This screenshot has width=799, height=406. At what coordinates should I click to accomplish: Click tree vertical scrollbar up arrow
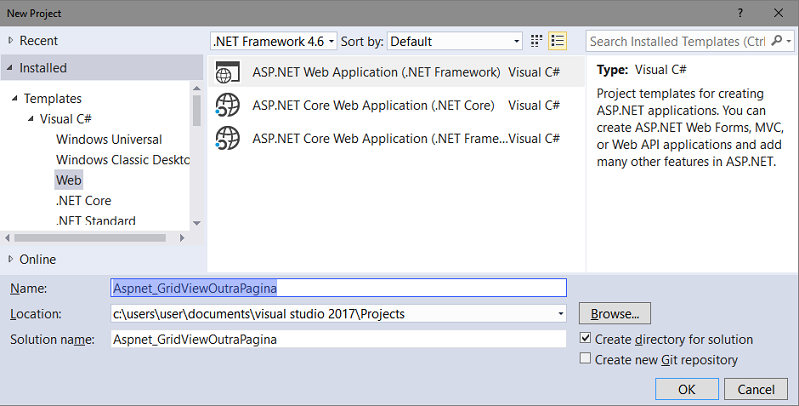pos(197,88)
